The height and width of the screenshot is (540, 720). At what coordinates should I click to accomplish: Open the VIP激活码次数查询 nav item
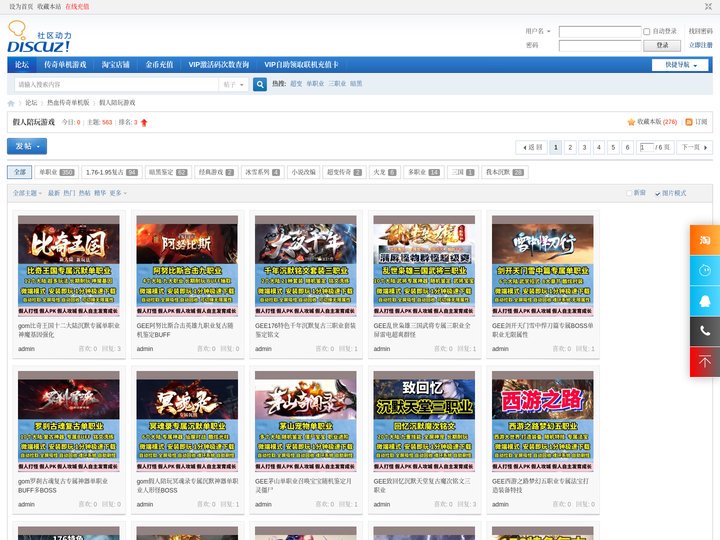point(219,65)
